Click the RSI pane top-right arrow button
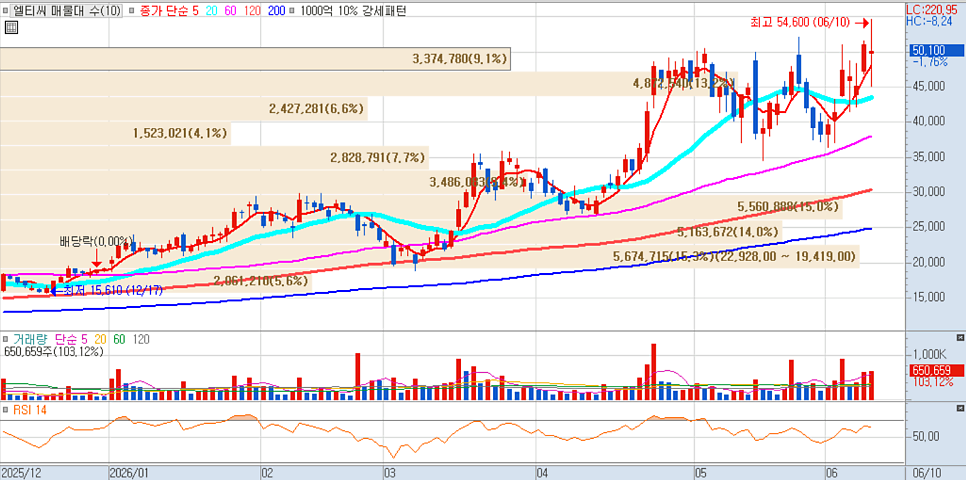Image resolution: width=966 pixels, height=480 pixels. tap(960, 409)
